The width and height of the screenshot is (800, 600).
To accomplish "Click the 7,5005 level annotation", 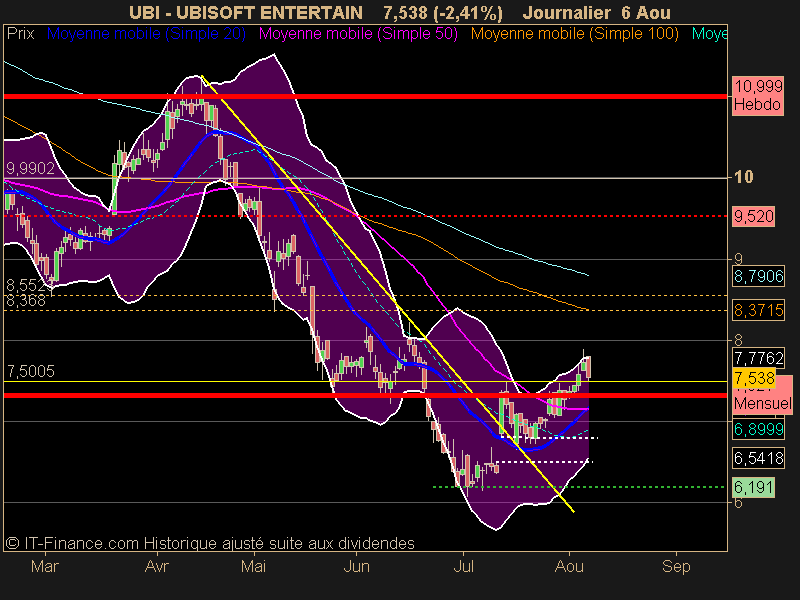I will coord(31,371).
